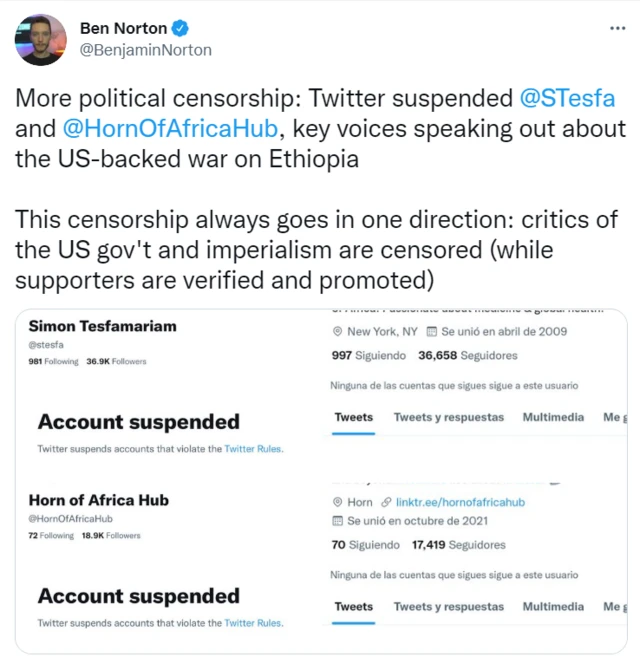The height and width of the screenshot is (657, 640).
Task: Click calendar icon beside "Se unió en abril de 2009"
Action: [x=431, y=331]
